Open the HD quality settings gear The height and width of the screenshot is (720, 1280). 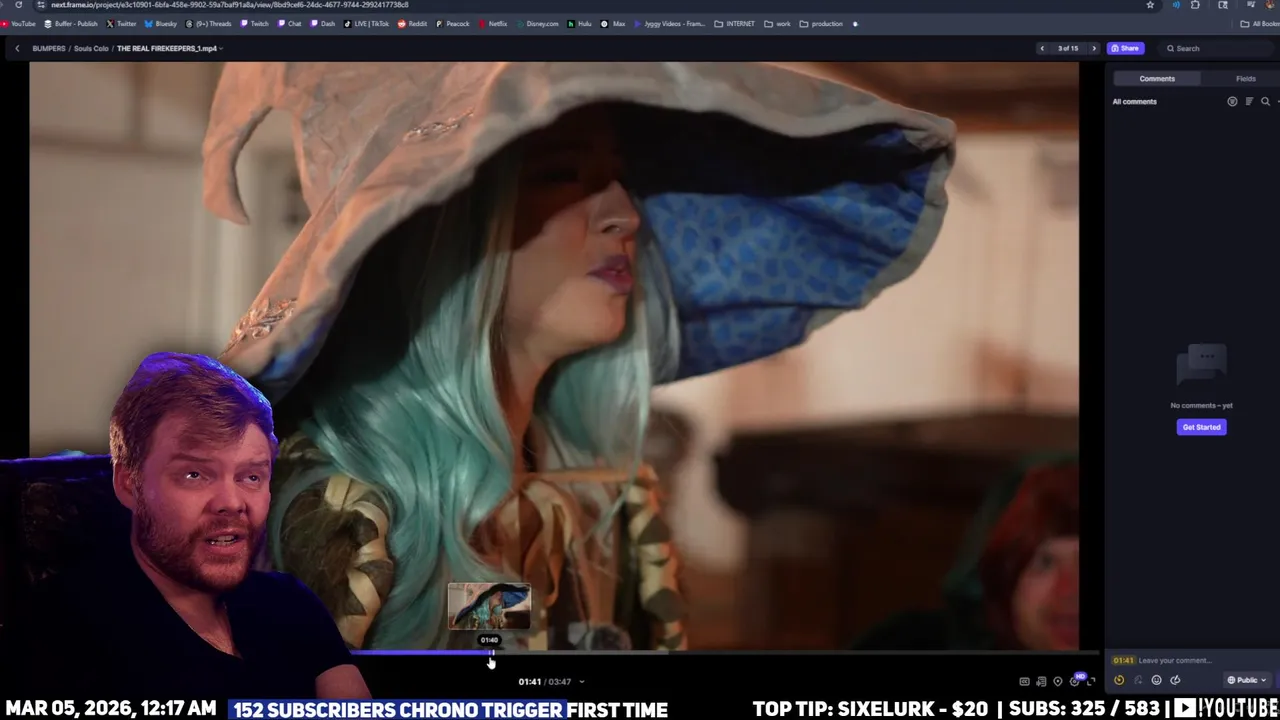1075,680
